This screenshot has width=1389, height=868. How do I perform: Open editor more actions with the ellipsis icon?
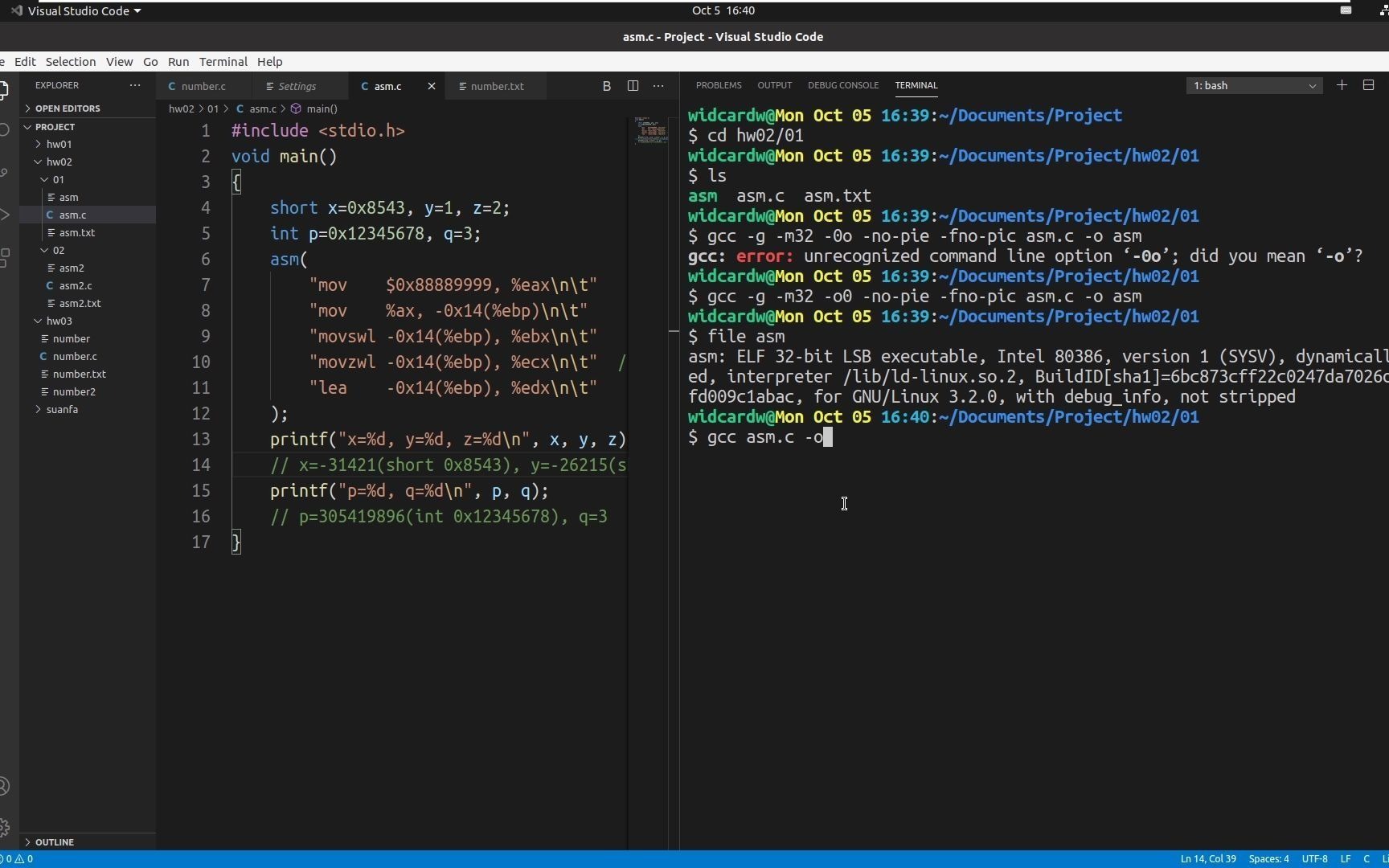point(658,86)
